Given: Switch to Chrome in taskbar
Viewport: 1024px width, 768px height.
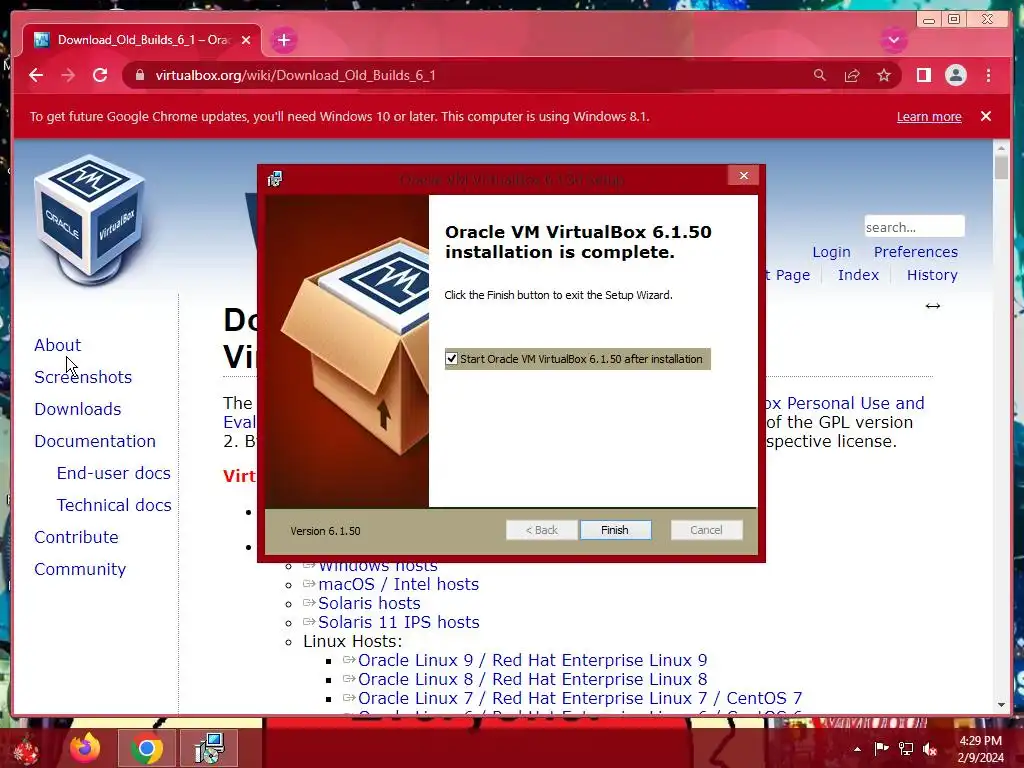Looking at the screenshot, I should point(147,748).
